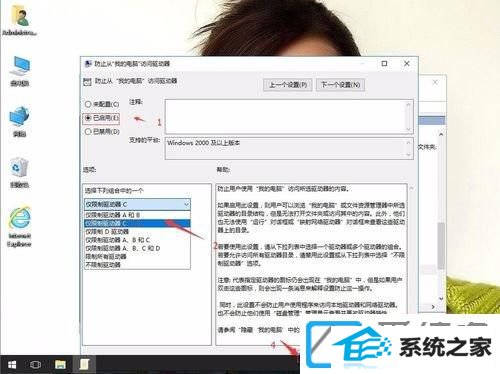Click inside the comment text box
The image size is (500, 374).
coord(286,116)
